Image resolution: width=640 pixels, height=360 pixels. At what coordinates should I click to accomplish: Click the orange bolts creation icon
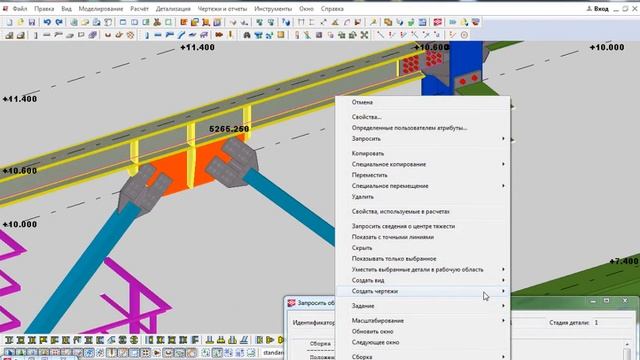[219, 35]
